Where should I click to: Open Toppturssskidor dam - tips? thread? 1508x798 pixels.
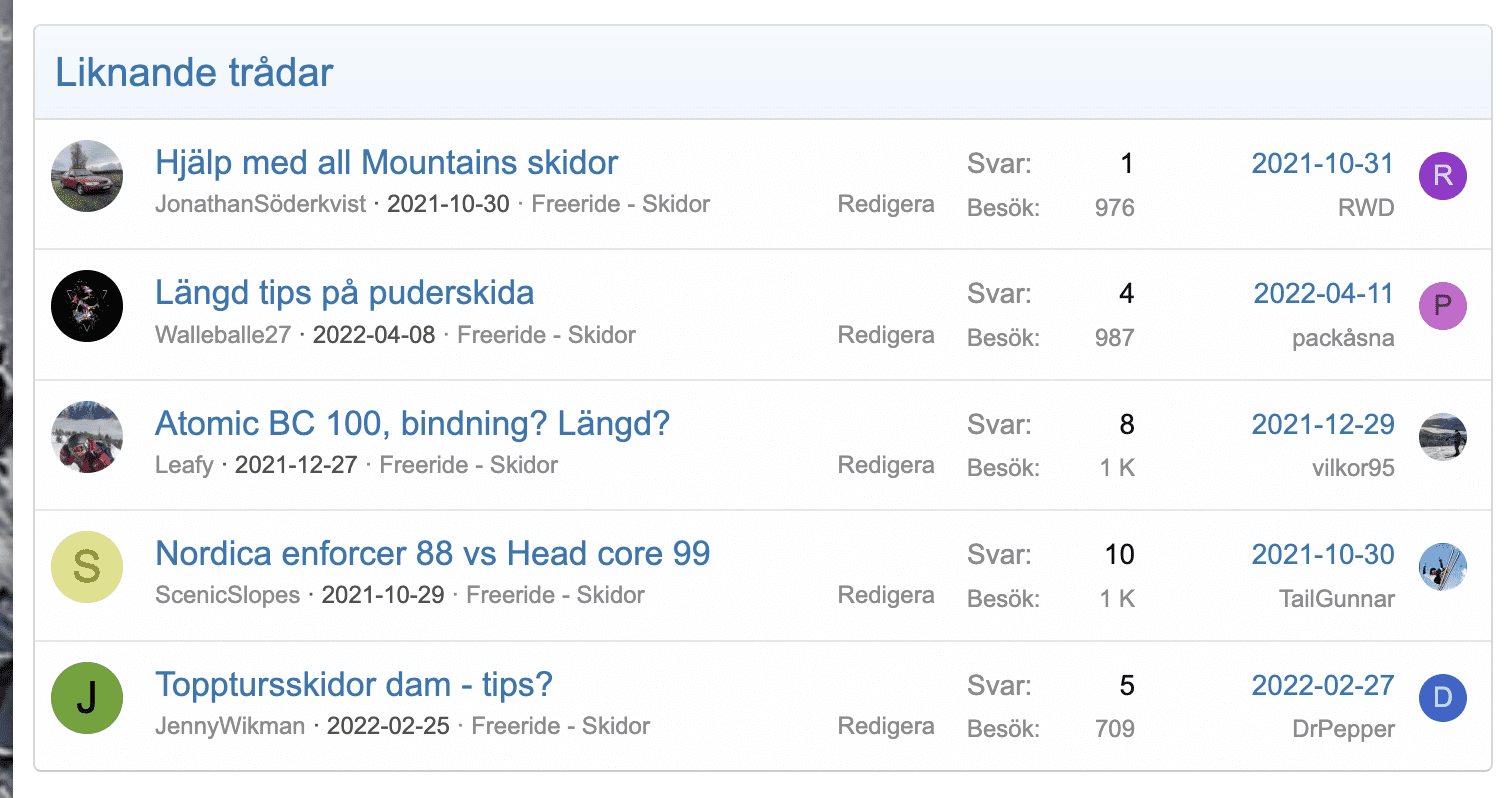(x=353, y=684)
